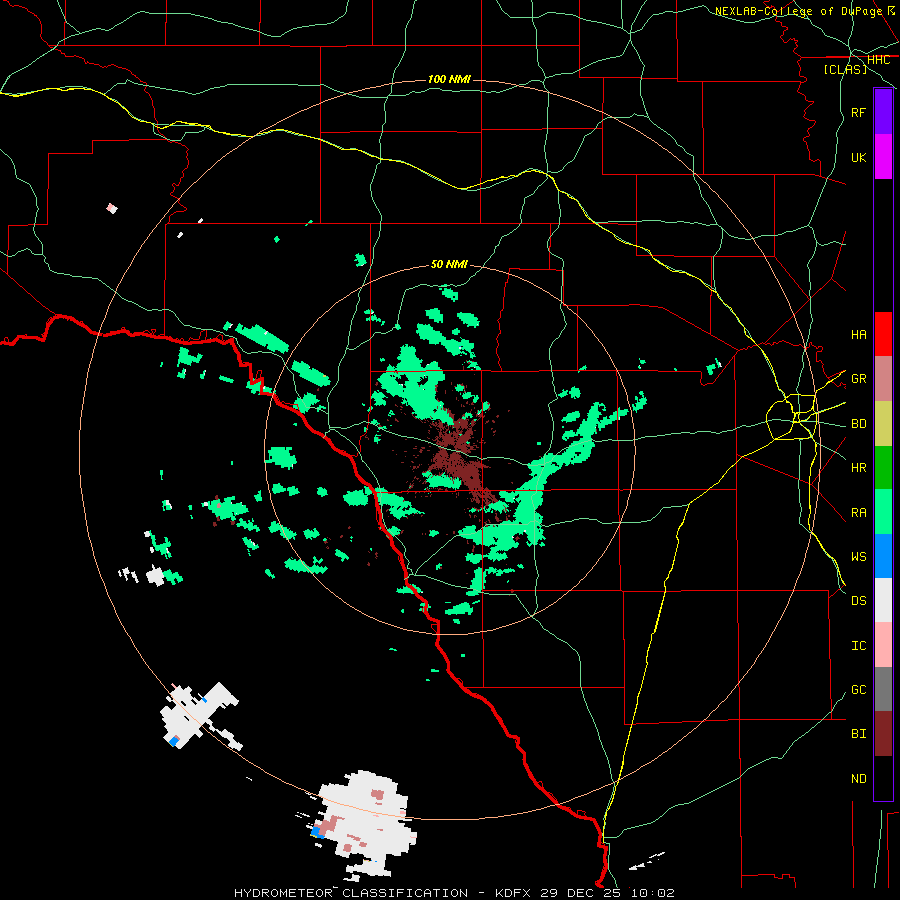Select the GR legend color block
The width and height of the screenshot is (900, 900).
coord(883,379)
